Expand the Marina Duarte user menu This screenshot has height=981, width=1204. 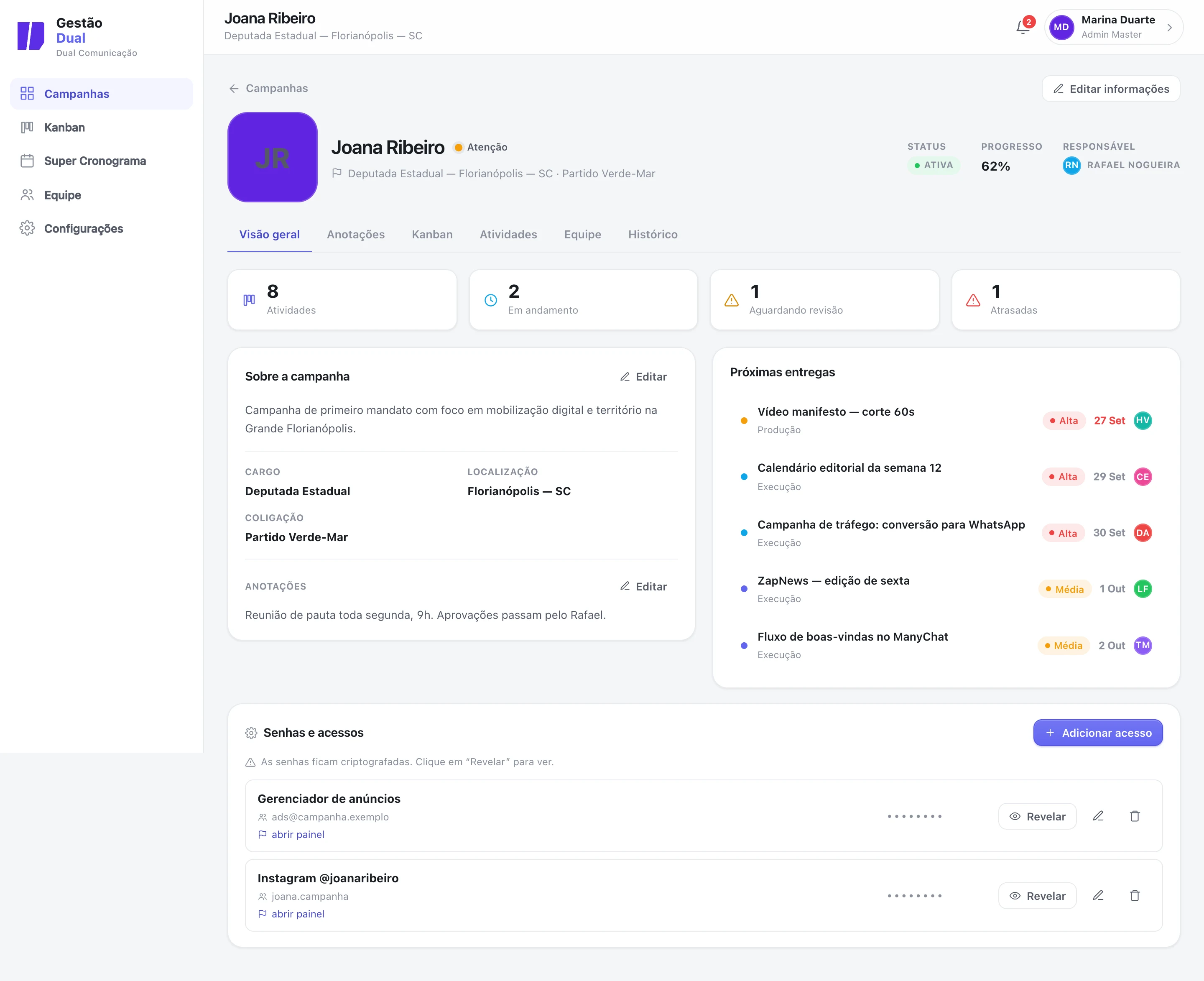click(1114, 27)
